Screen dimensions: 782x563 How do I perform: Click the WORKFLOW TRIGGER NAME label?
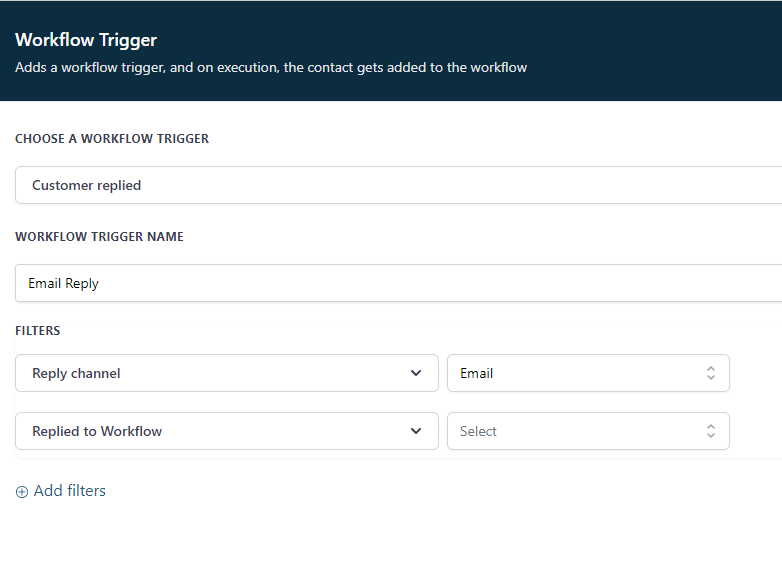(99, 237)
